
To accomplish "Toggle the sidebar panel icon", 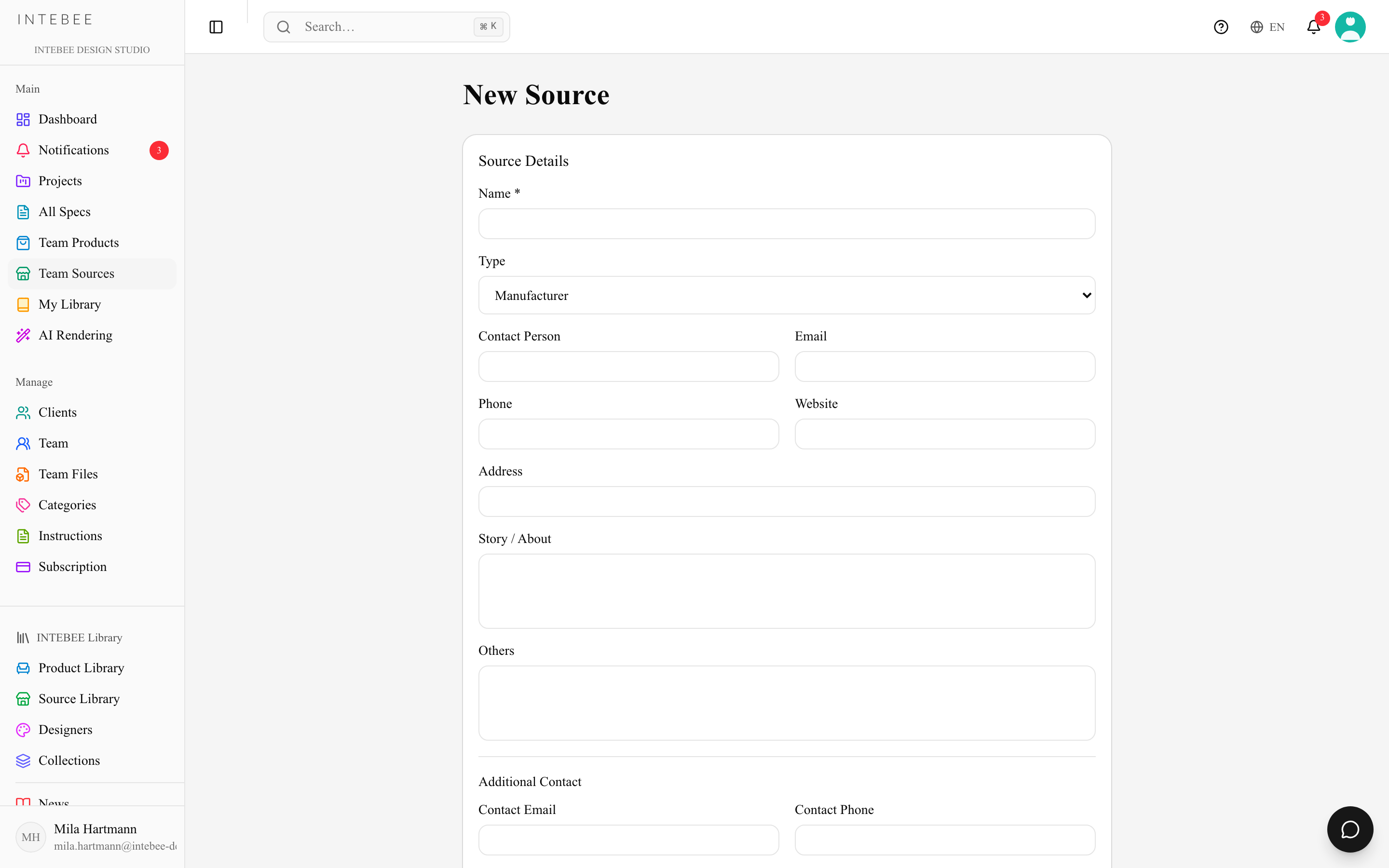I will click(216, 27).
